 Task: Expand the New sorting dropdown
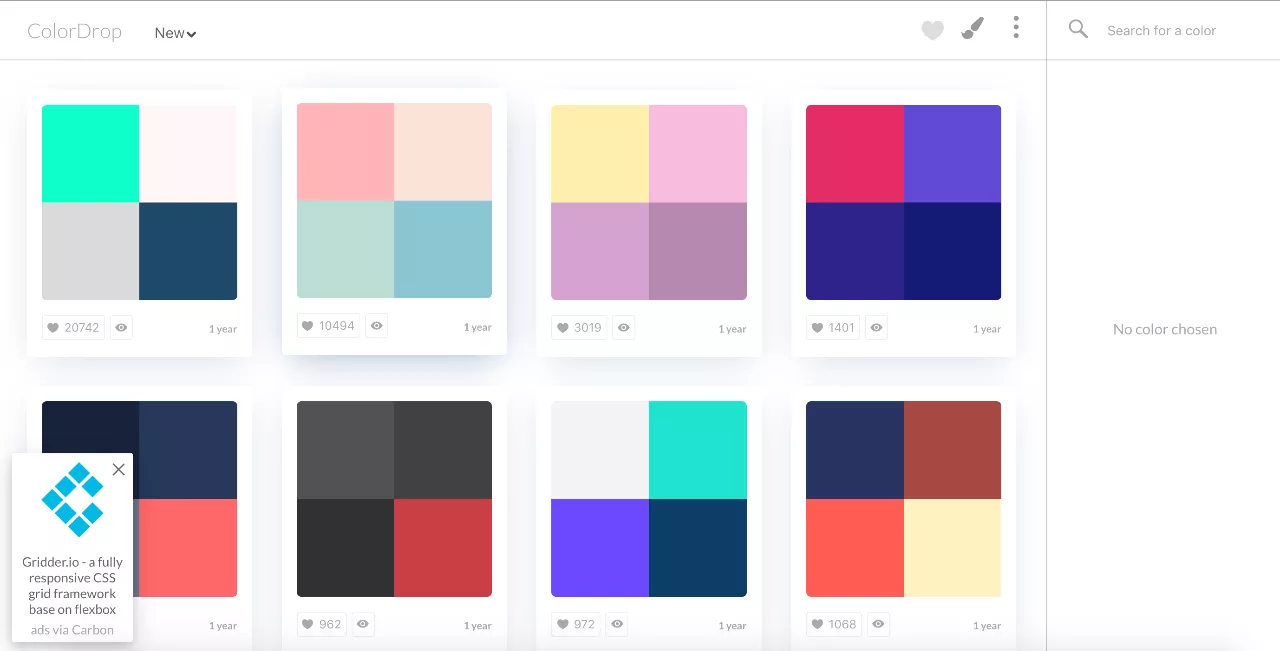pyautogui.click(x=175, y=33)
